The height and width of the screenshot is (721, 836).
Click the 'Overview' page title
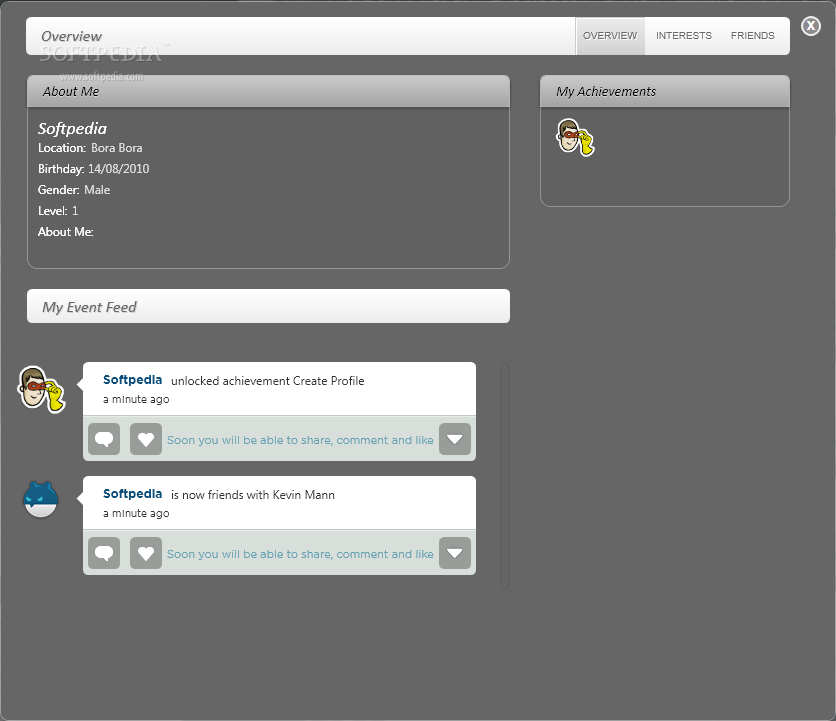(x=71, y=36)
